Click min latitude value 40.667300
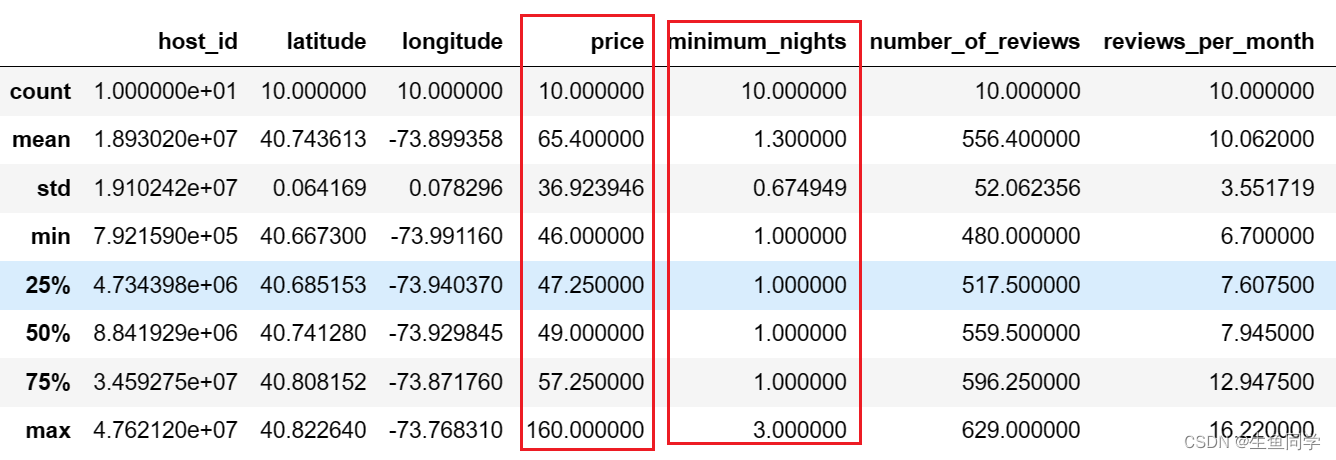 [314, 236]
